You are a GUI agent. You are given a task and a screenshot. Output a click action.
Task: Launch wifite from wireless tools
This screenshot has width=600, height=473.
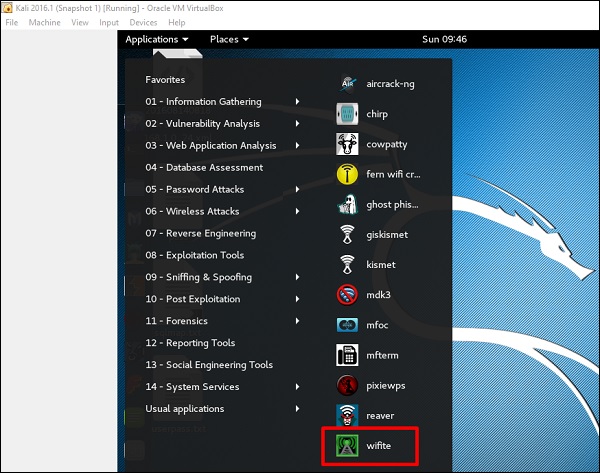(x=348, y=444)
